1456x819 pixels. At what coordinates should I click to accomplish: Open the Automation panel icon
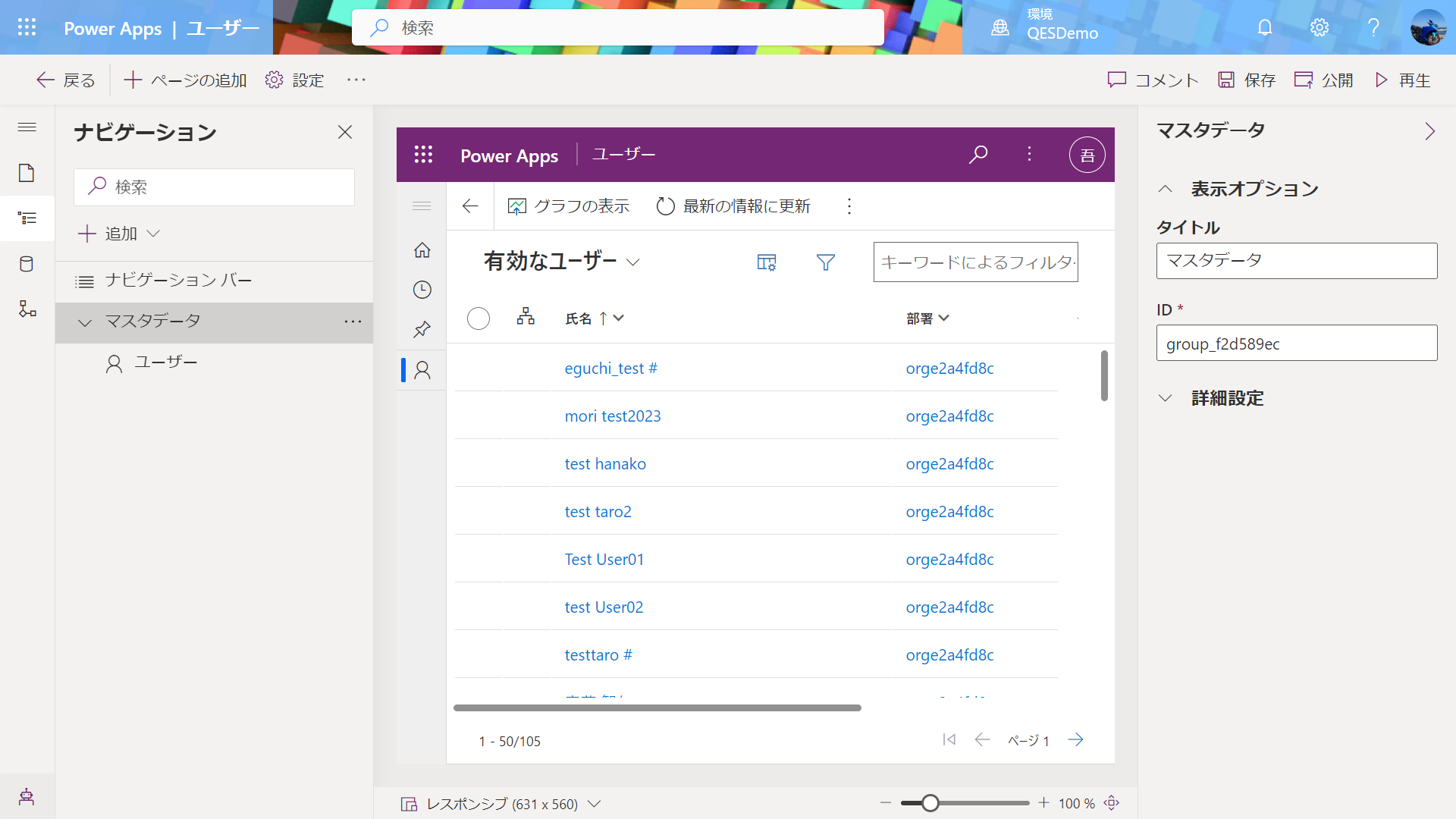click(27, 309)
